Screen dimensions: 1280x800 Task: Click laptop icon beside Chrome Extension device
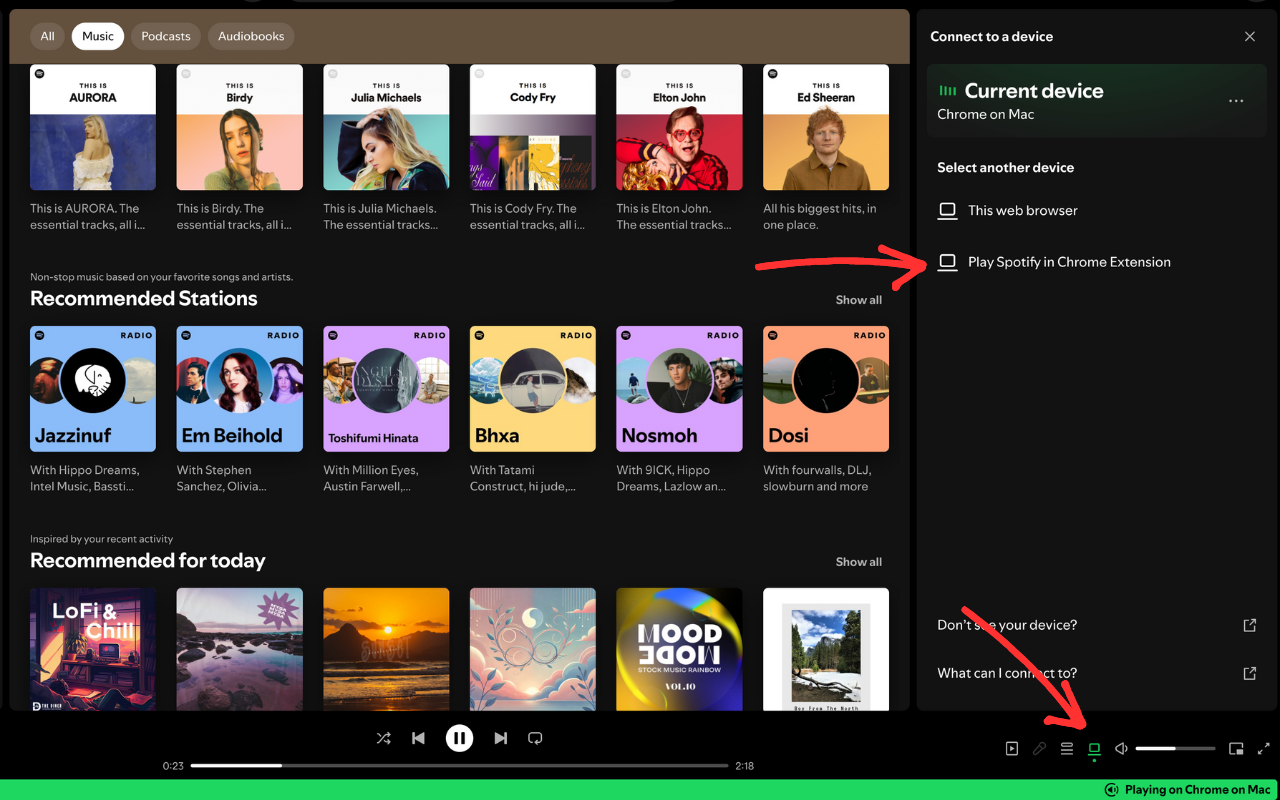(947, 262)
